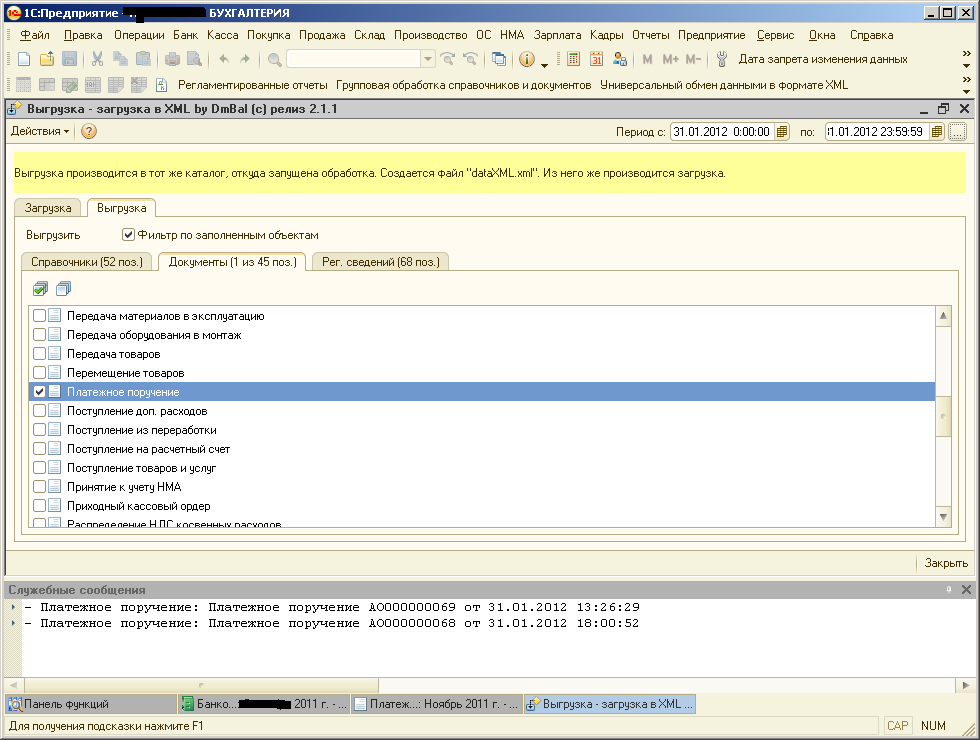The width and height of the screenshot is (980, 740).
Task: Click the document list scroll down arrow
Action: pos(943,517)
